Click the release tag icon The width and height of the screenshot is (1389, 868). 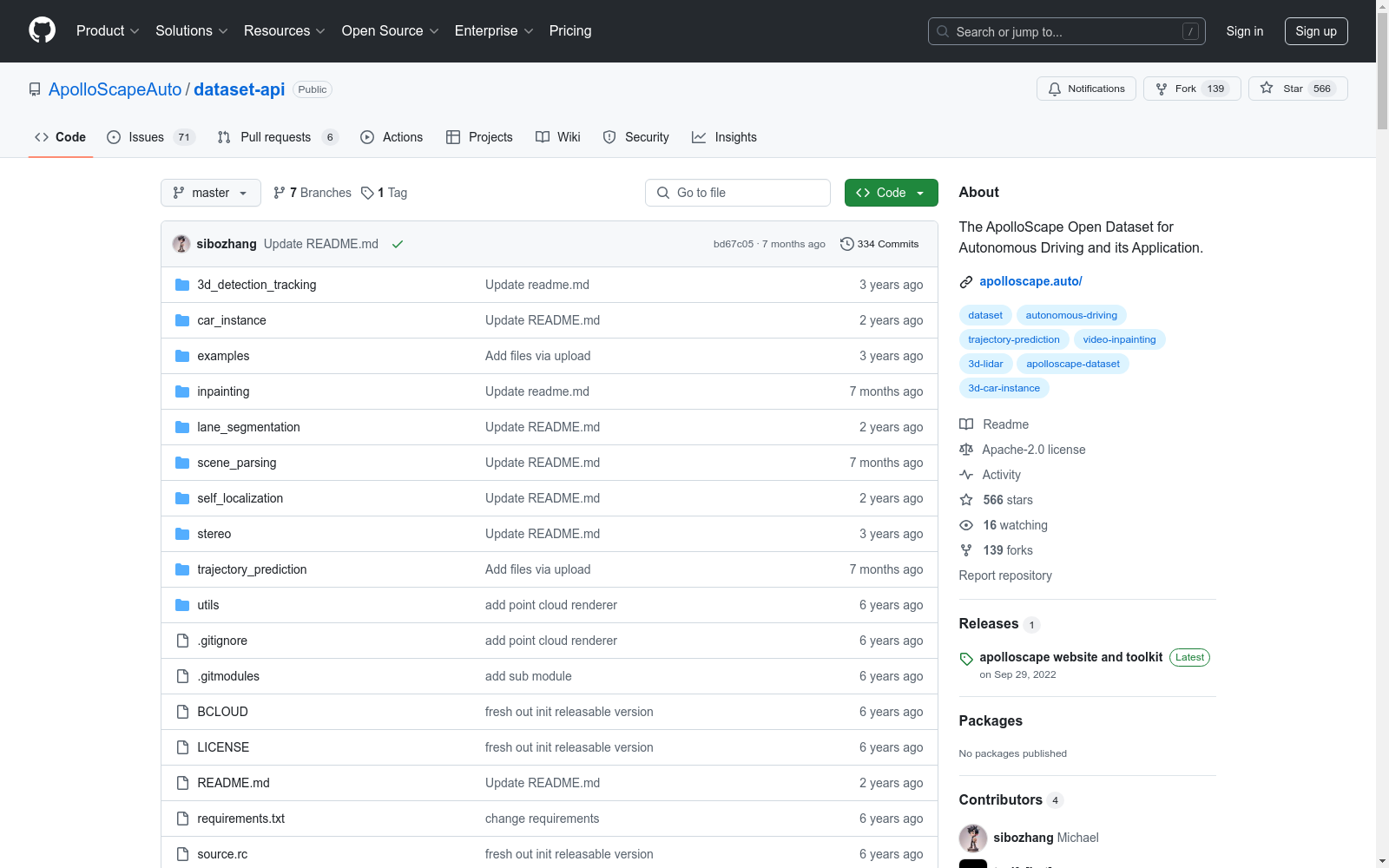click(966, 659)
